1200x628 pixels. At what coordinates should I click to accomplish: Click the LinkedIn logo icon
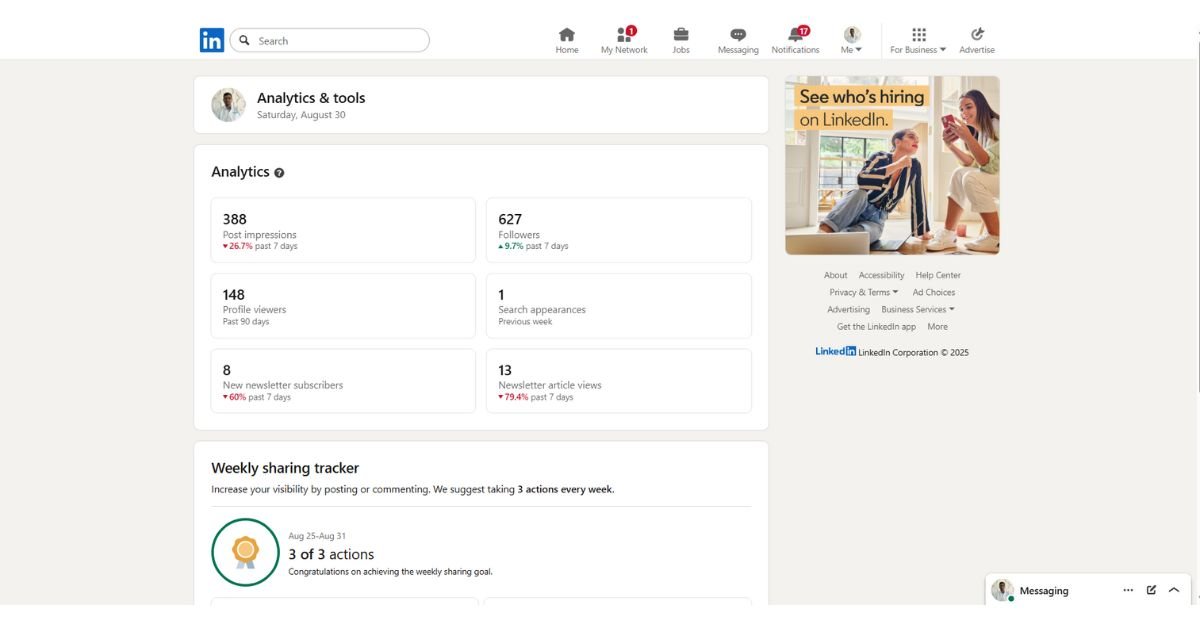212,40
